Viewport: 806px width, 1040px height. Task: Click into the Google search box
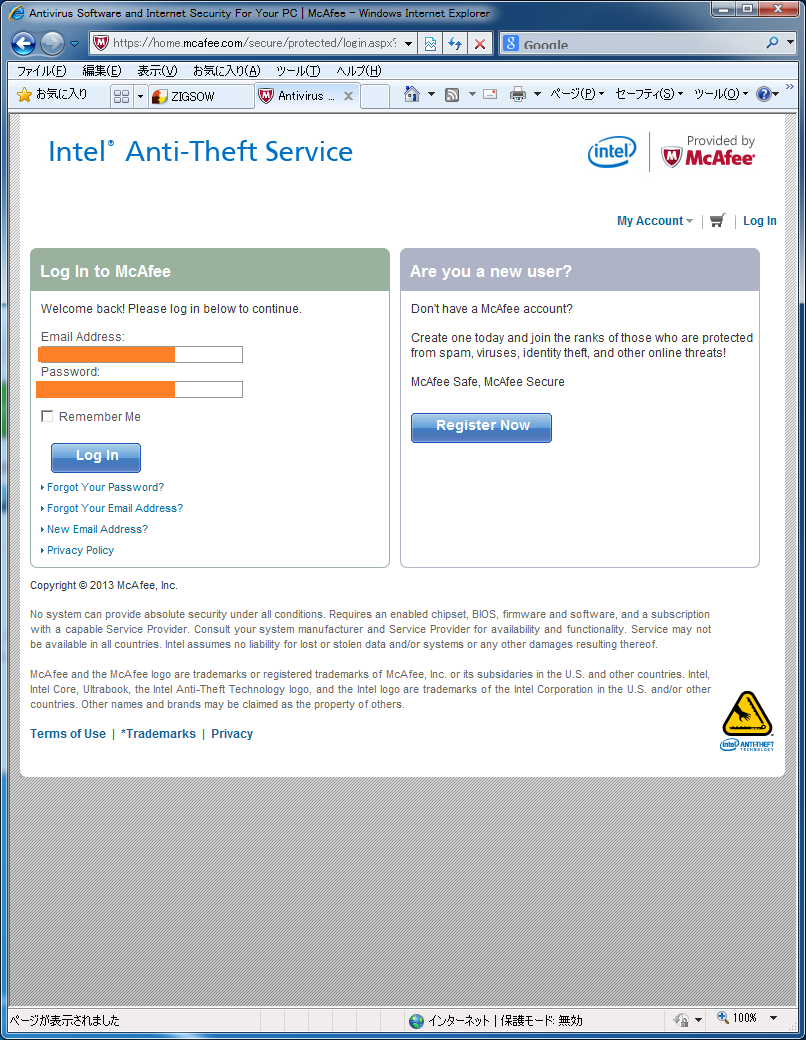(x=640, y=44)
